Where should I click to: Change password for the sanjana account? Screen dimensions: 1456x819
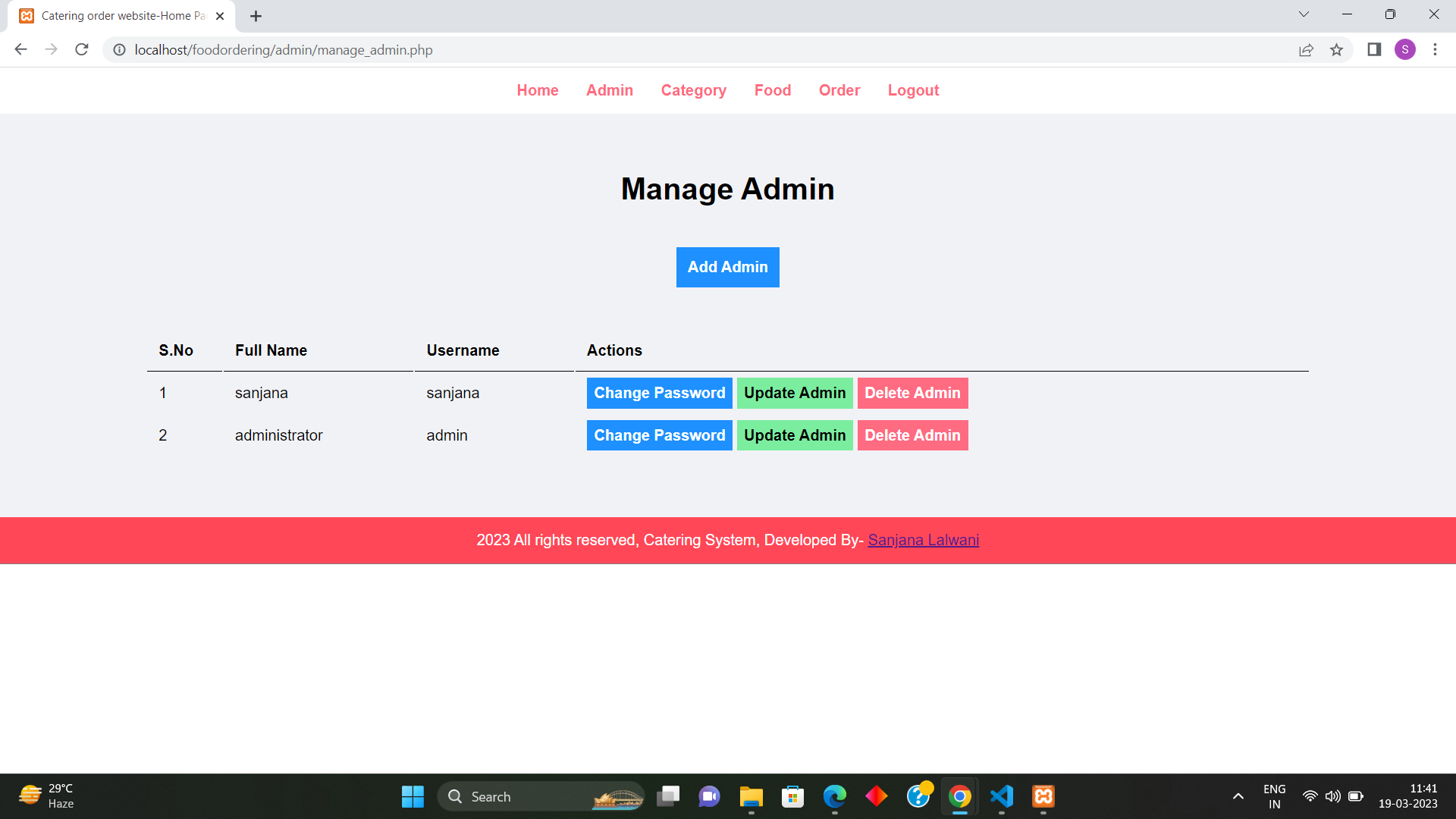click(x=659, y=393)
